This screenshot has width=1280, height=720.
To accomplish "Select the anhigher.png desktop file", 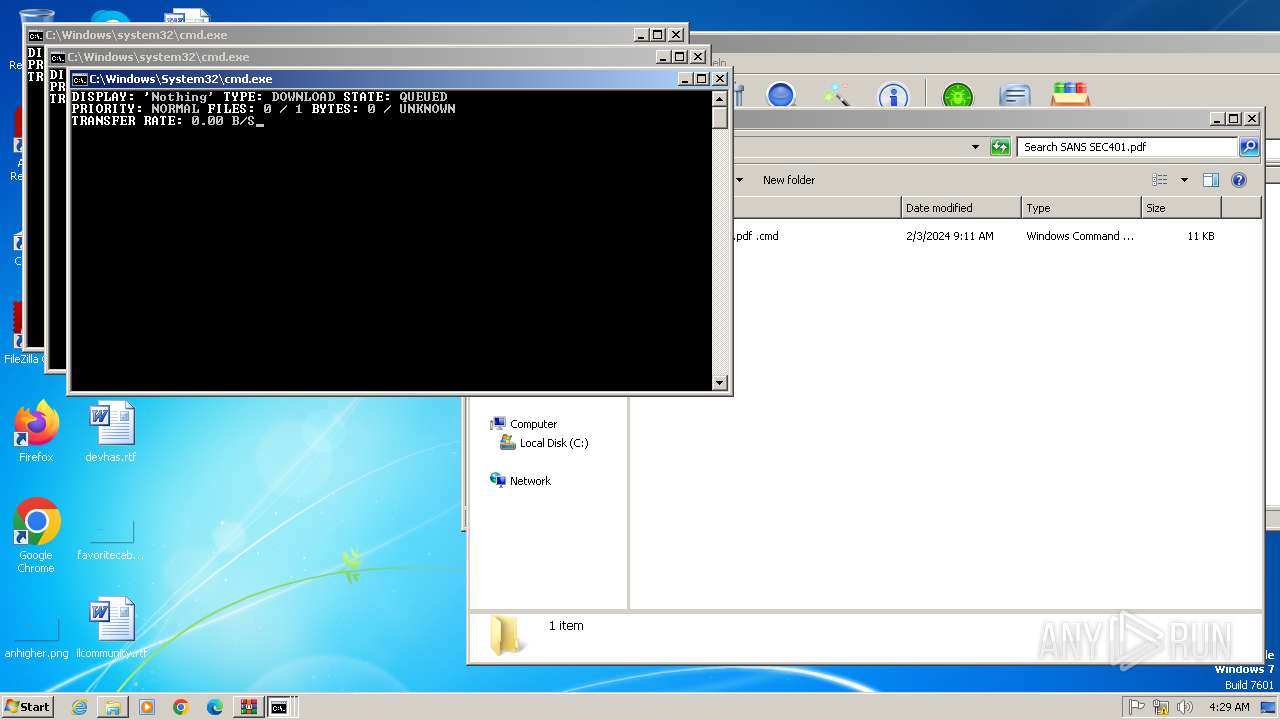I will 36,638.
